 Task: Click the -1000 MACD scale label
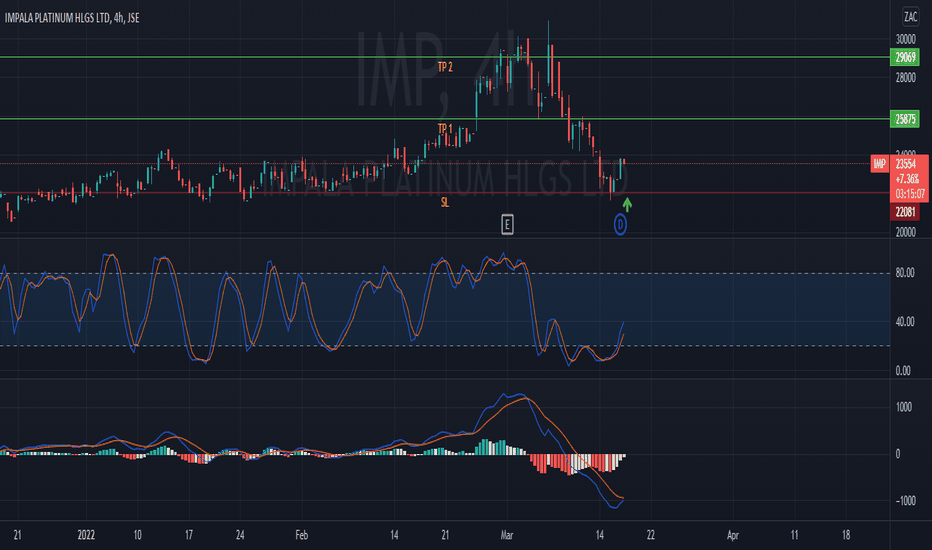pos(905,501)
